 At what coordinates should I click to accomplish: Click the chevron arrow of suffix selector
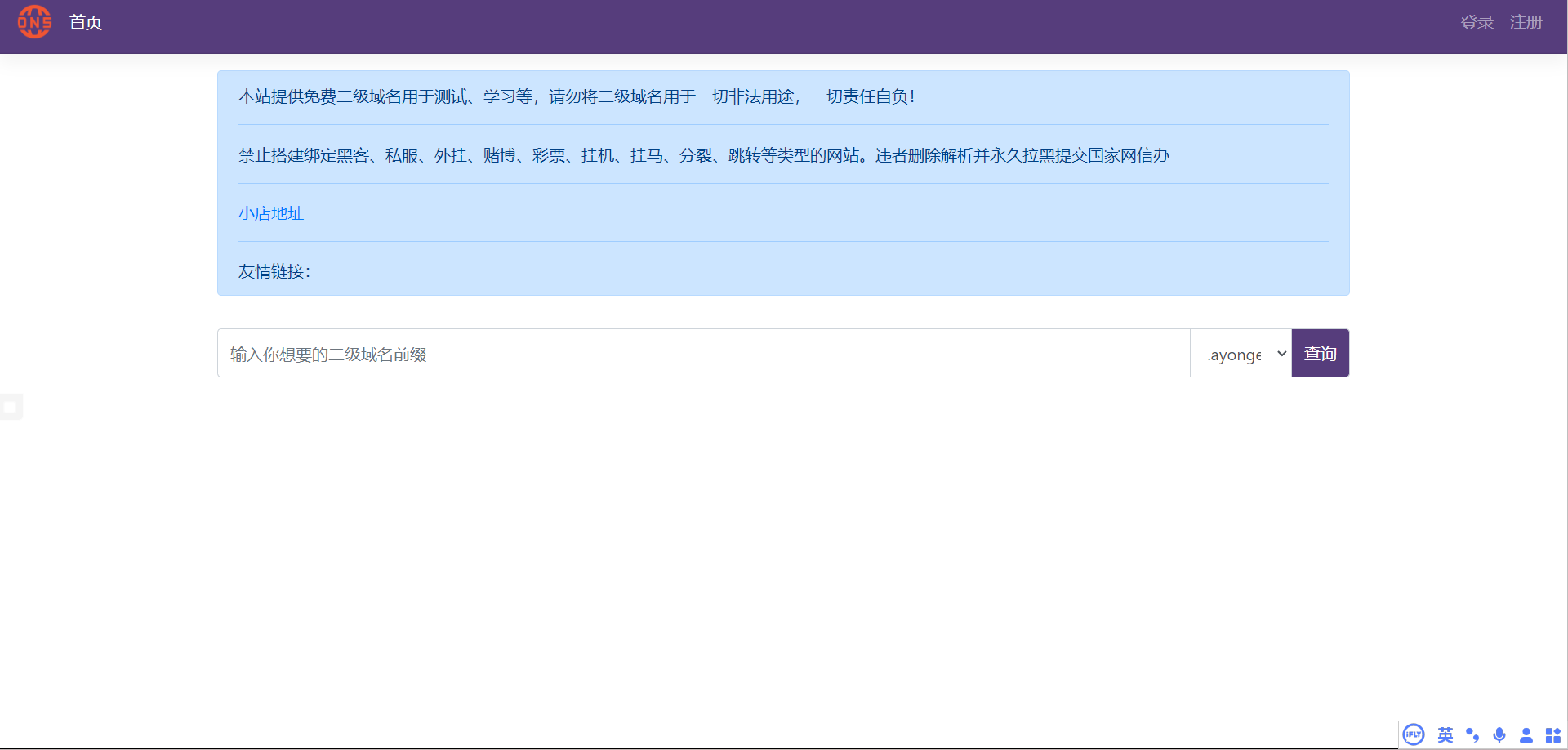(1281, 354)
